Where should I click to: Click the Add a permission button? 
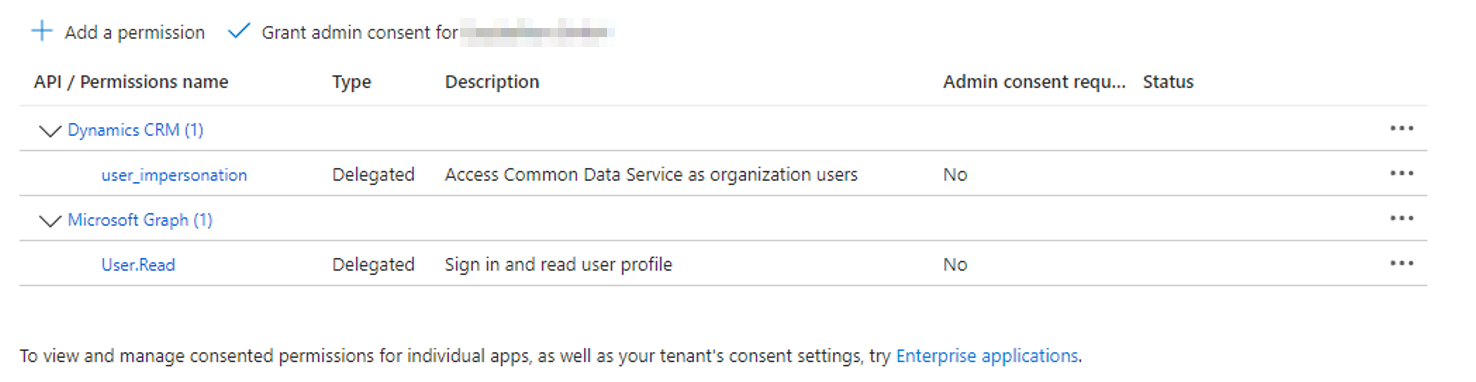[x=118, y=32]
